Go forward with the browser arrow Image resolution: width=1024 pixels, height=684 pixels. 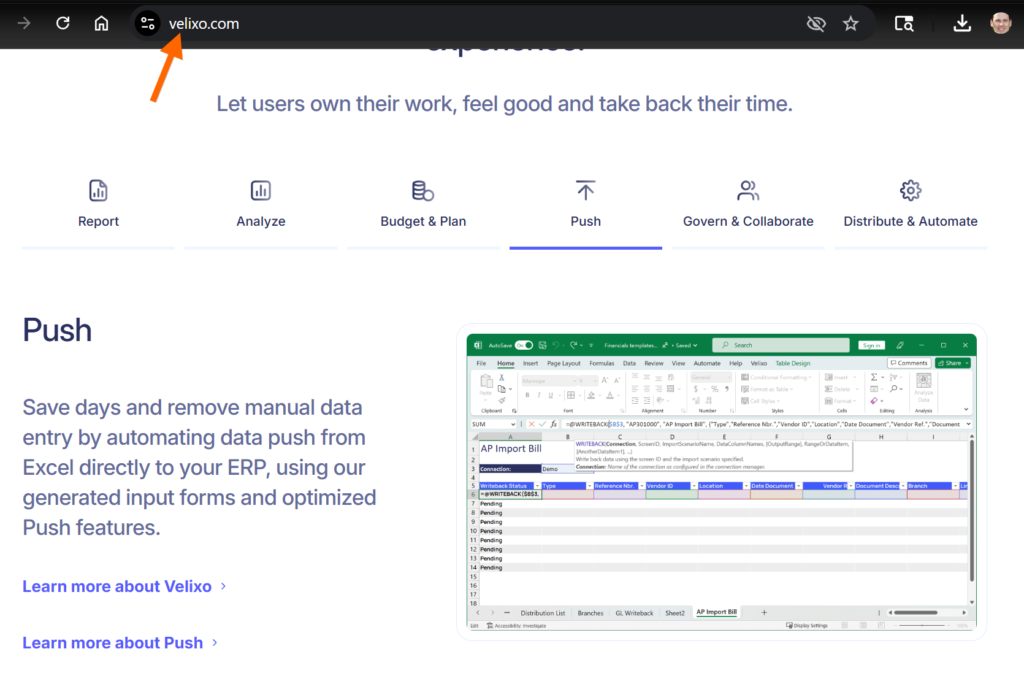coord(24,23)
